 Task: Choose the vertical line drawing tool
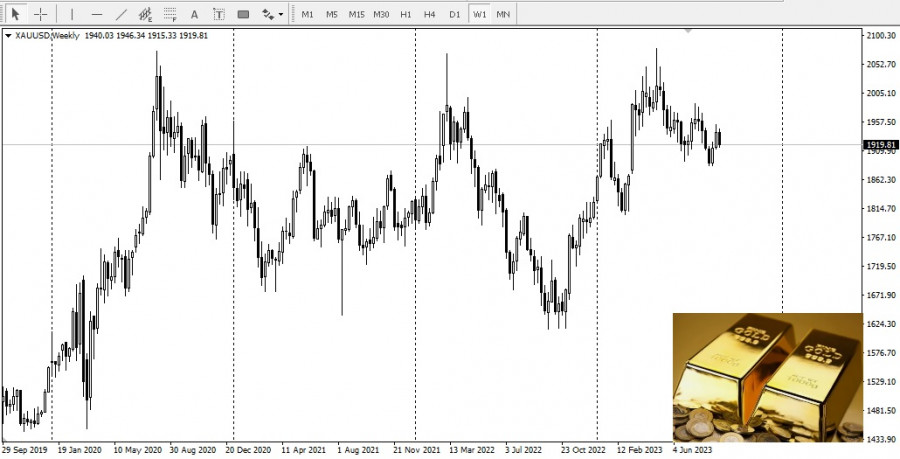click(72, 14)
